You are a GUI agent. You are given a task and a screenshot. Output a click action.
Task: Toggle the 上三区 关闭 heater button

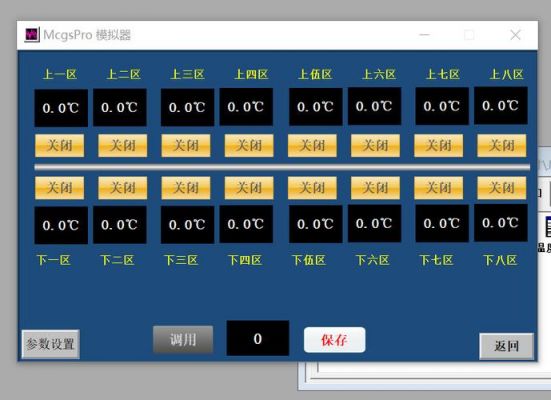186,145
